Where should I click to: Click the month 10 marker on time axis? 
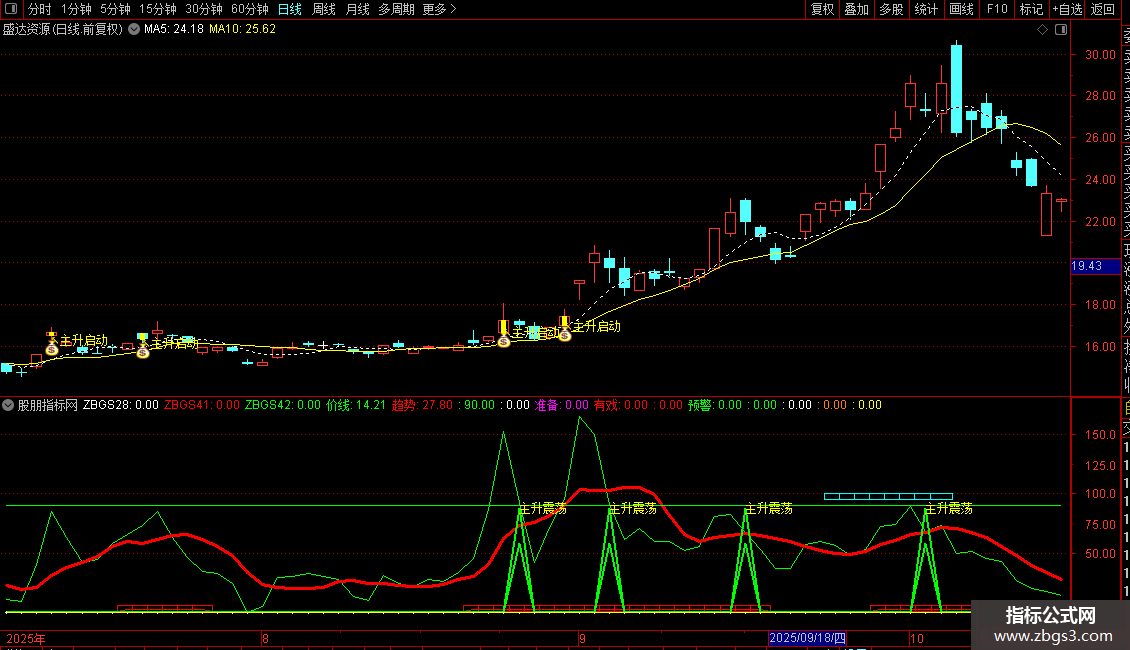(x=917, y=638)
